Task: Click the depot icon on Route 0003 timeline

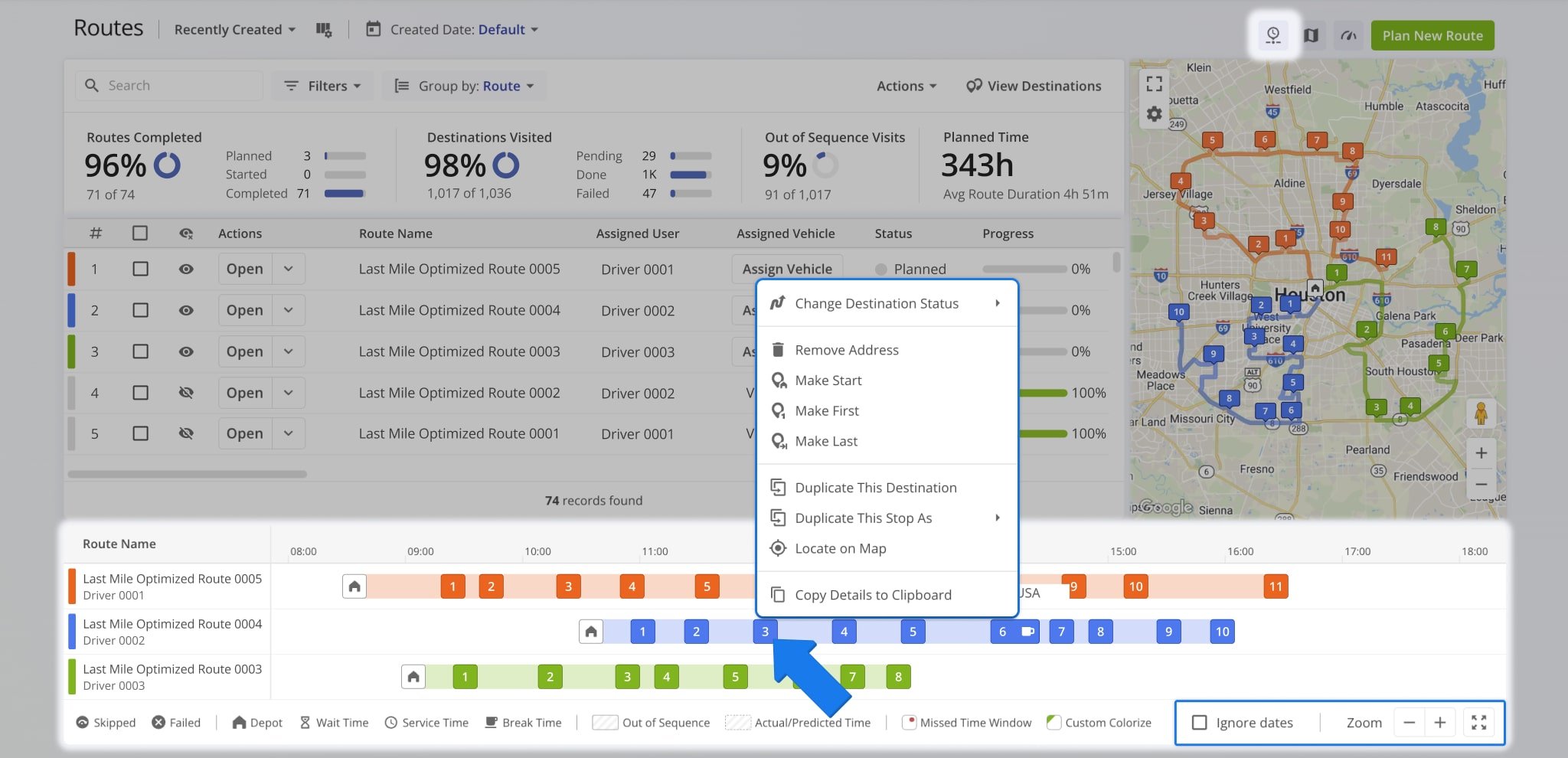Action: click(413, 677)
